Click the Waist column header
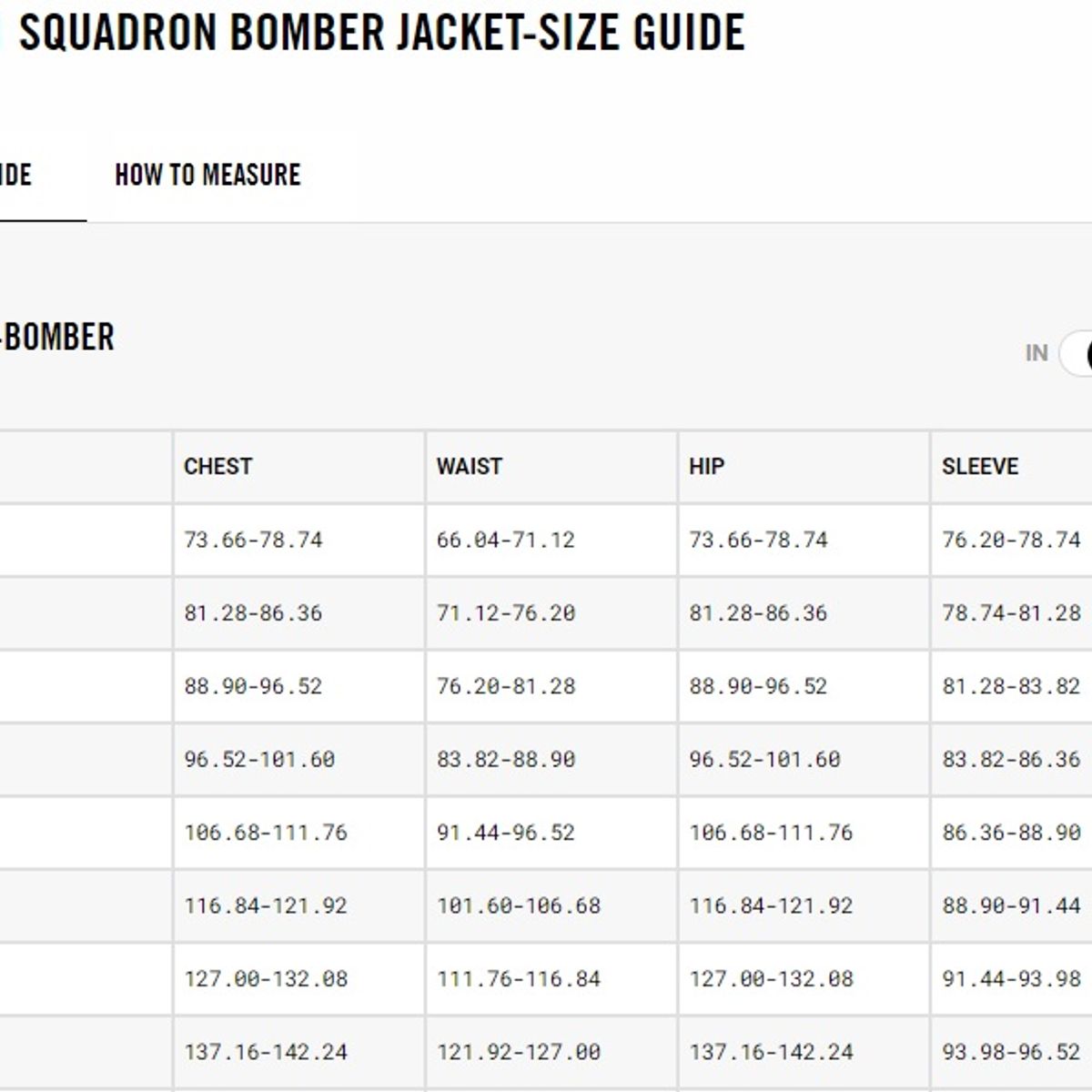This screenshot has width=1092, height=1092. tap(470, 467)
